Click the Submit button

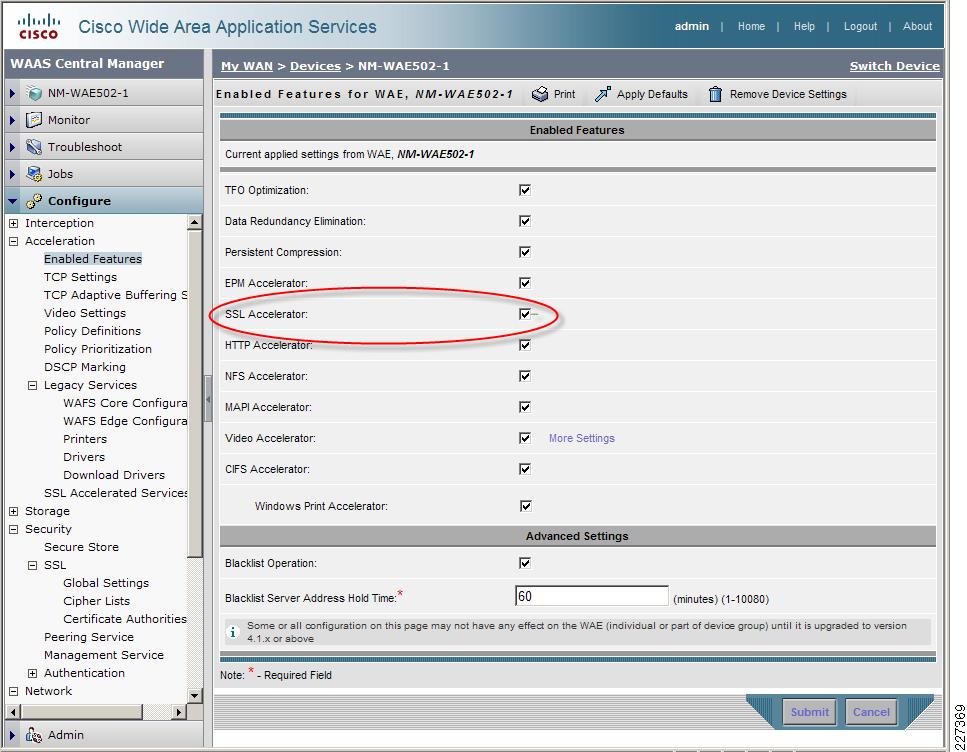(x=810, y=712)
